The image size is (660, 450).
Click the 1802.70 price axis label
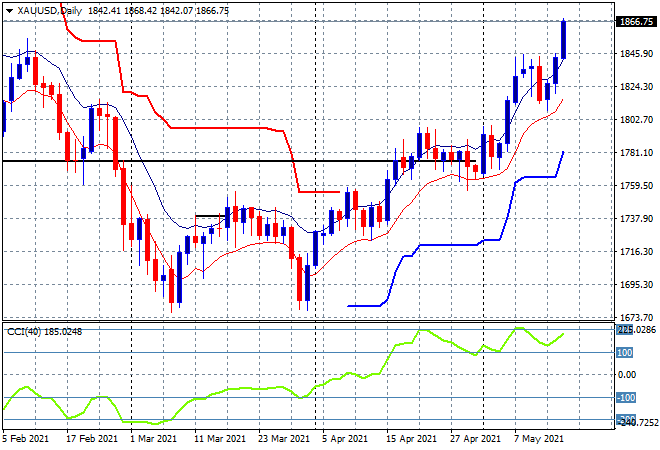(x=636, y=120)
